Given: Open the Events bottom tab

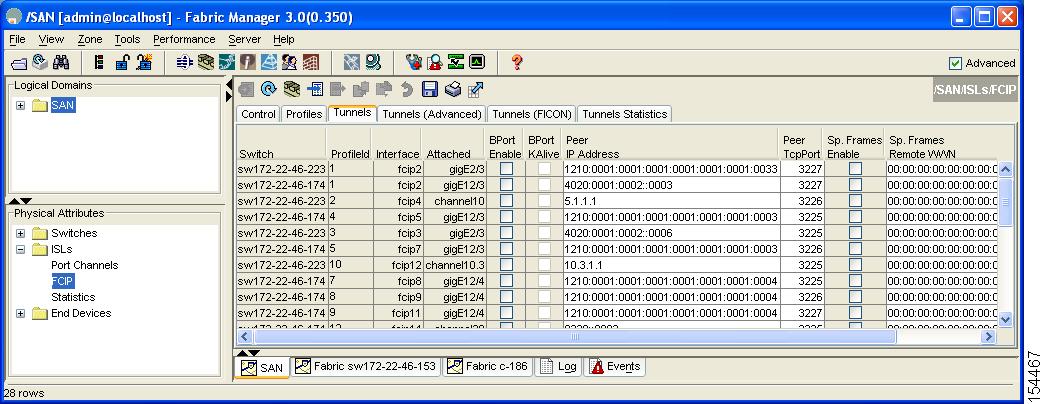Looking at the screenshot, I should tap(615, 366).
